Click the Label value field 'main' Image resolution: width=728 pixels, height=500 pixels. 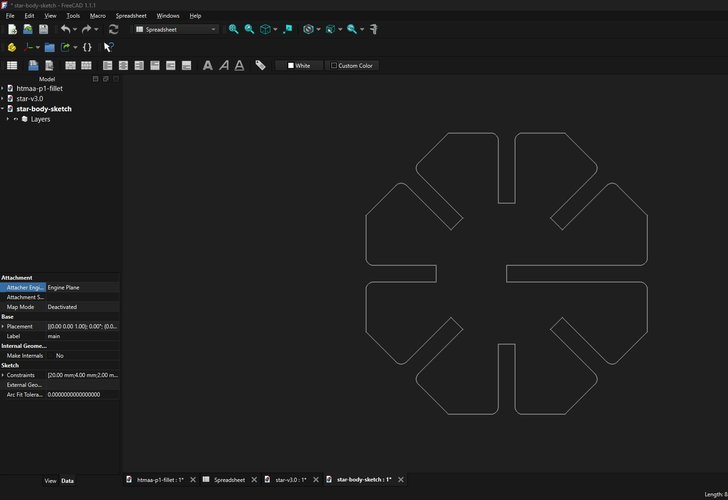tap(83, 336)
